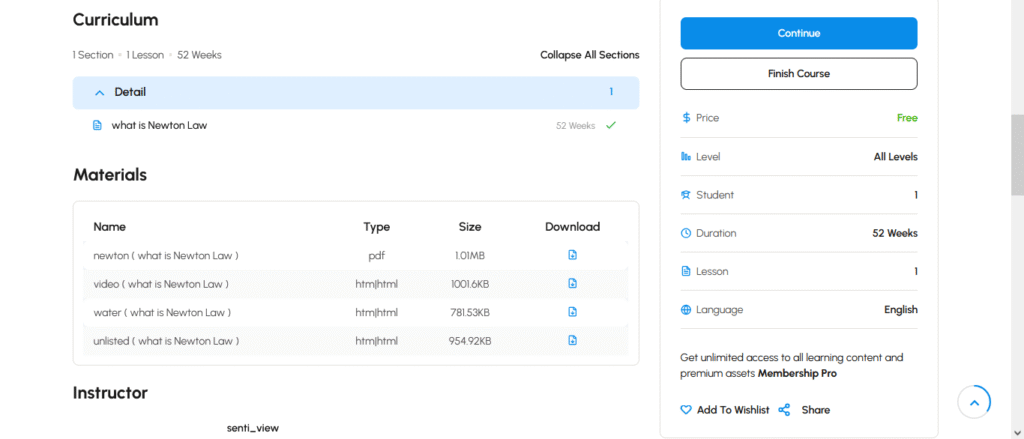
Task: Open the senti_view instructor profile
Action: click(x=252, y=428)
